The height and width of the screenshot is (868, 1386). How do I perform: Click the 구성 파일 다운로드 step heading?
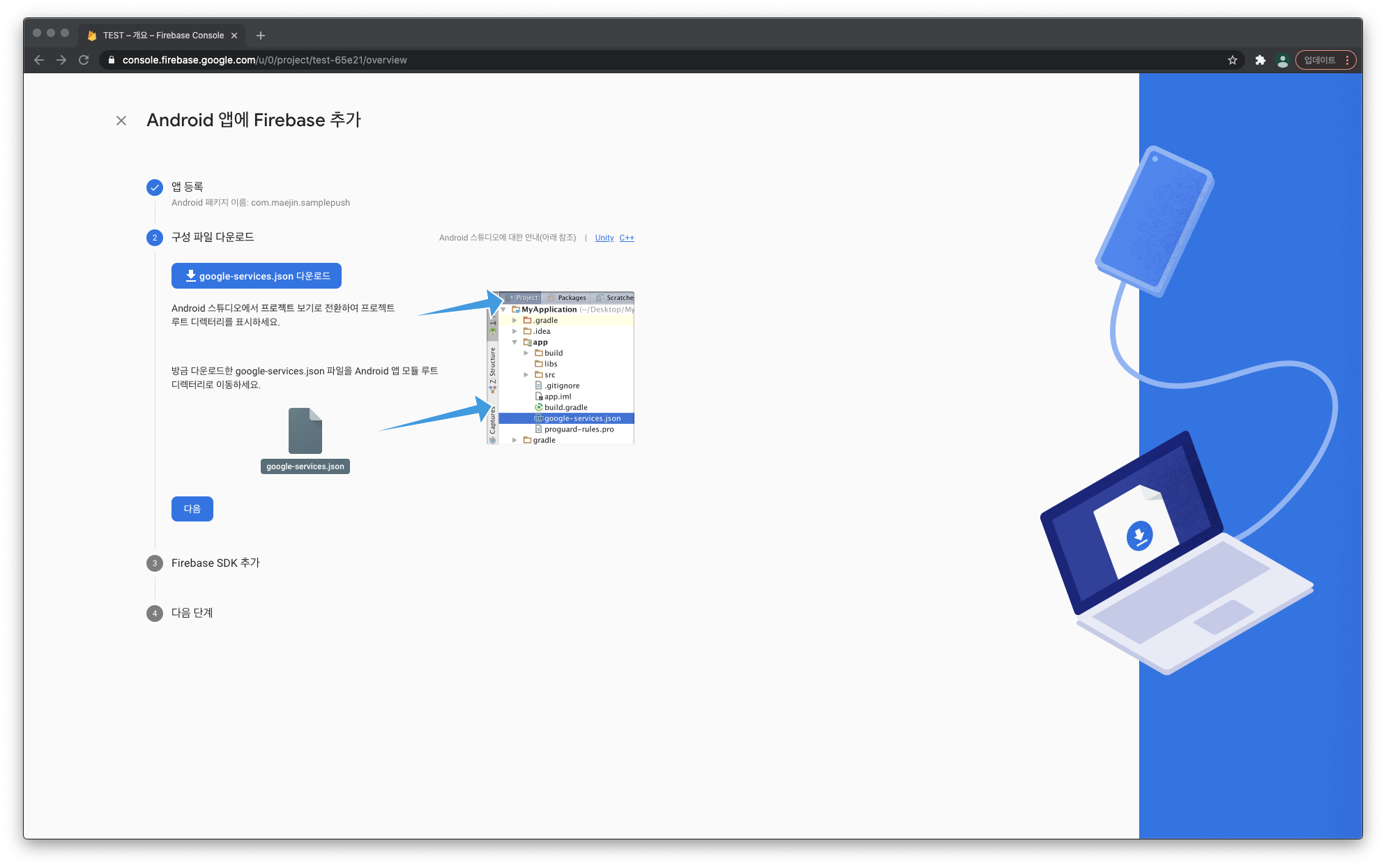213,237
